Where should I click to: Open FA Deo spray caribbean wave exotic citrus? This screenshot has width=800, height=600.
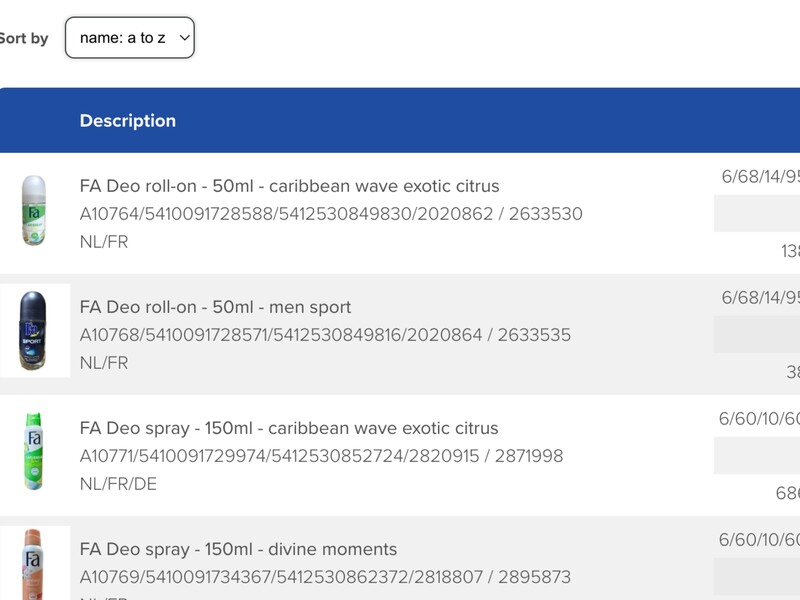[x=288, y=428]
